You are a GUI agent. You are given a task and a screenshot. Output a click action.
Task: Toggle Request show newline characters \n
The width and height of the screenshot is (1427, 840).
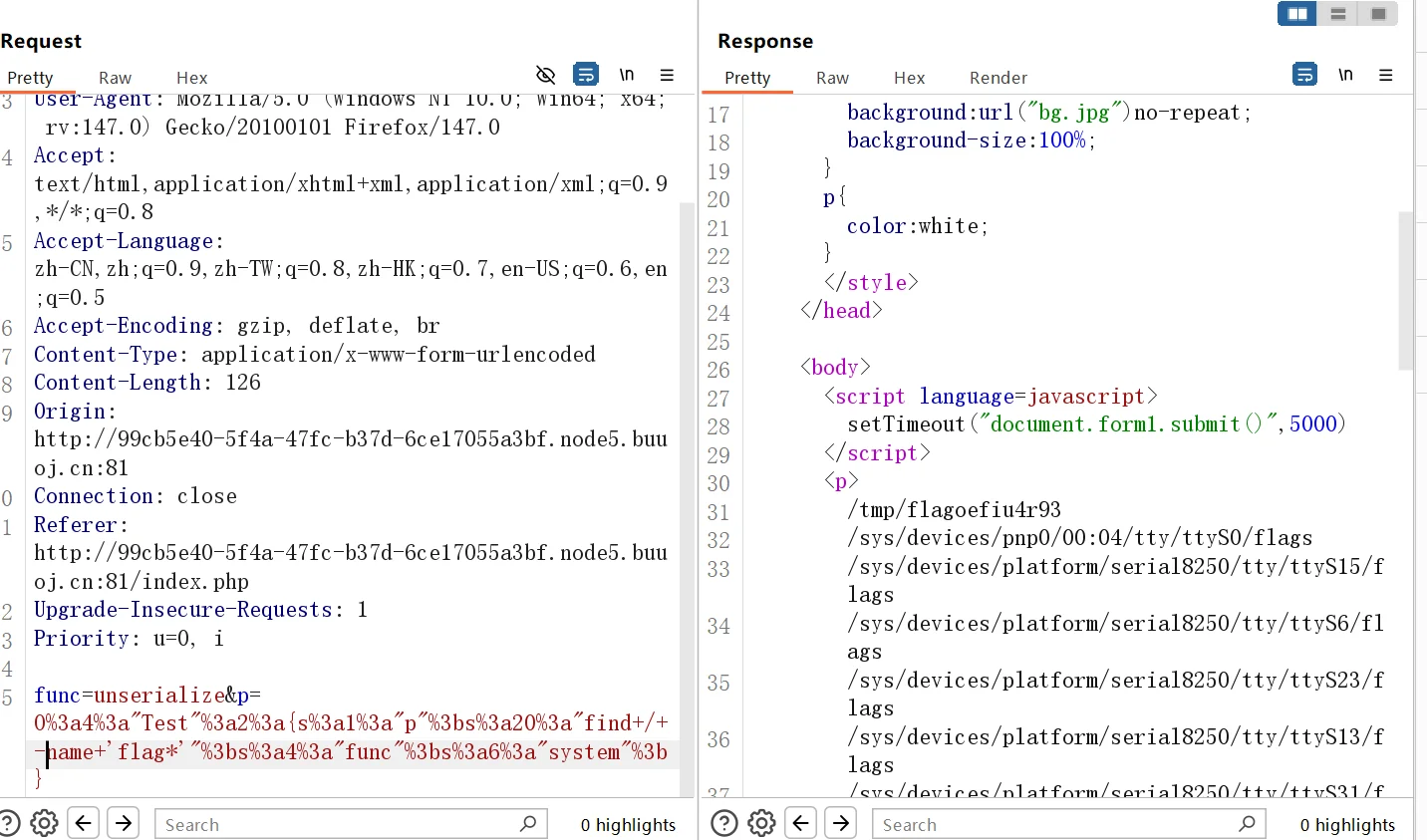(x=627, y=75)
